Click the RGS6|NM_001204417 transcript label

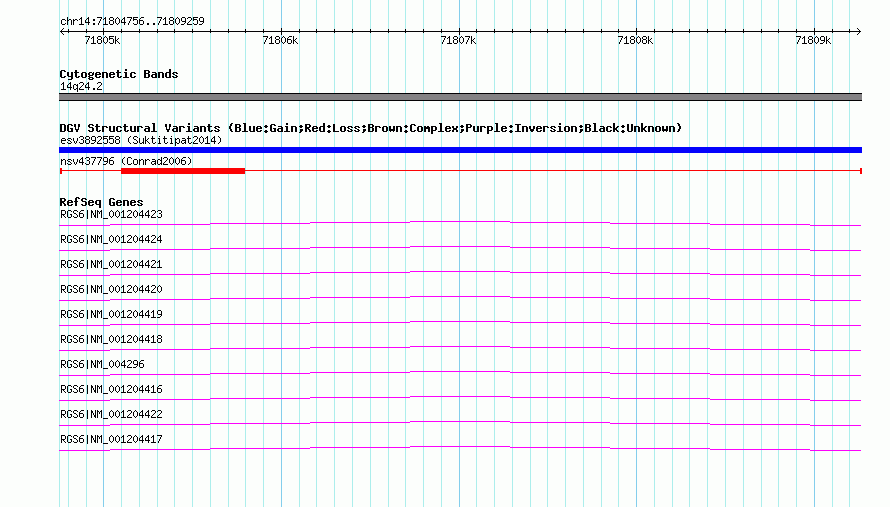click(x=111, y=439)
